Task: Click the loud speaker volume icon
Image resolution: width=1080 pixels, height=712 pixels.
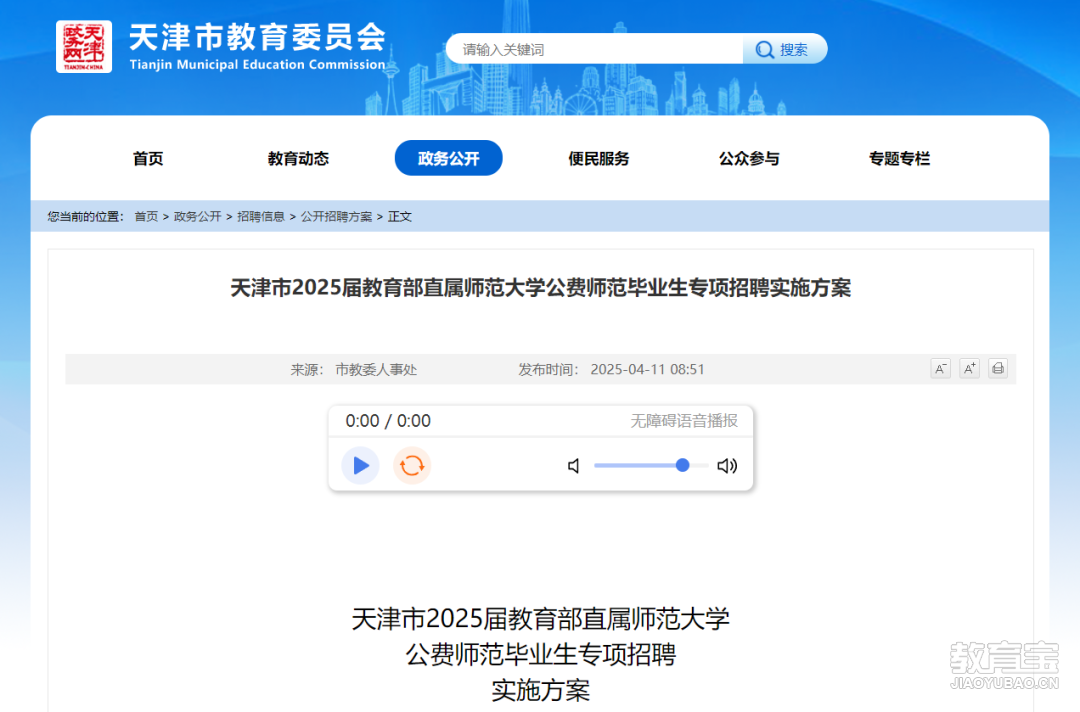Action: 727,466
